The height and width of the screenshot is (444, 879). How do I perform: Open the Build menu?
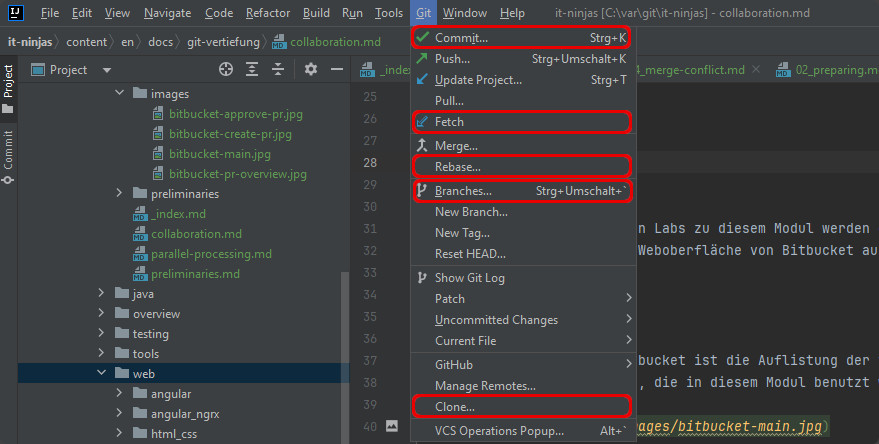tap(316, 12)
